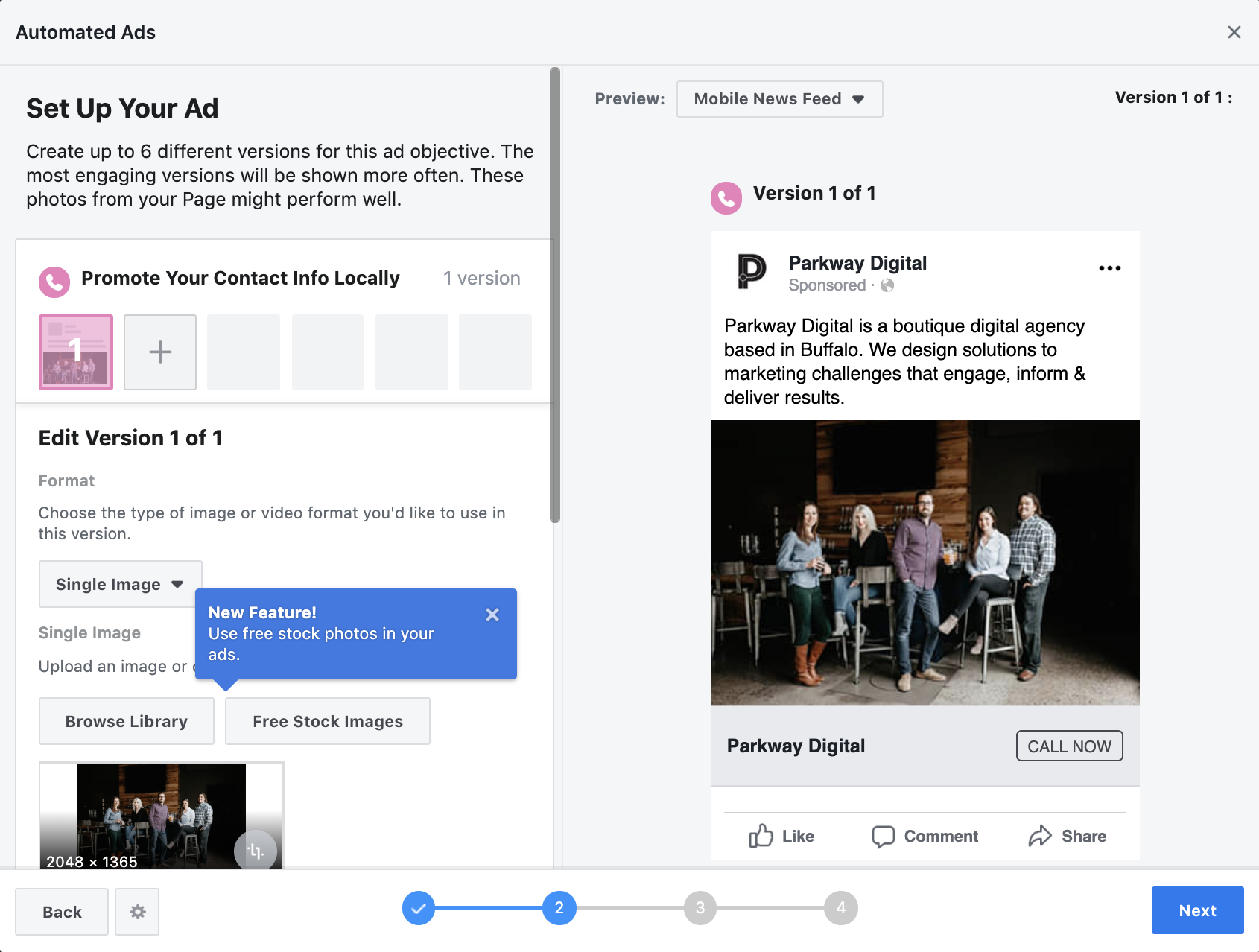Jump to step 2 in the progress bar
This screenshot has height=952, width=1259.
pos(559,908)
